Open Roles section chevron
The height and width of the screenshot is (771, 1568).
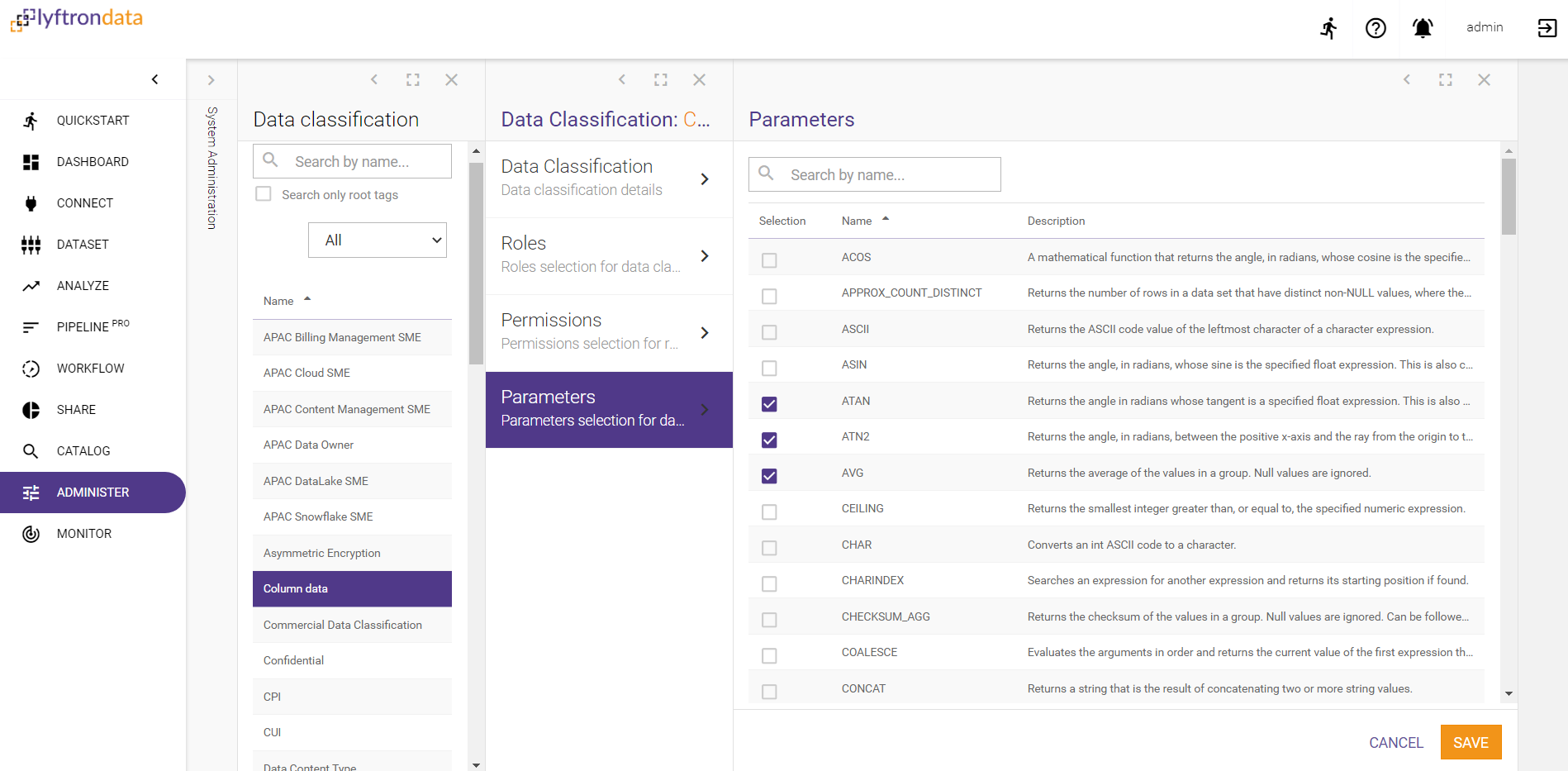click(705, 255)
